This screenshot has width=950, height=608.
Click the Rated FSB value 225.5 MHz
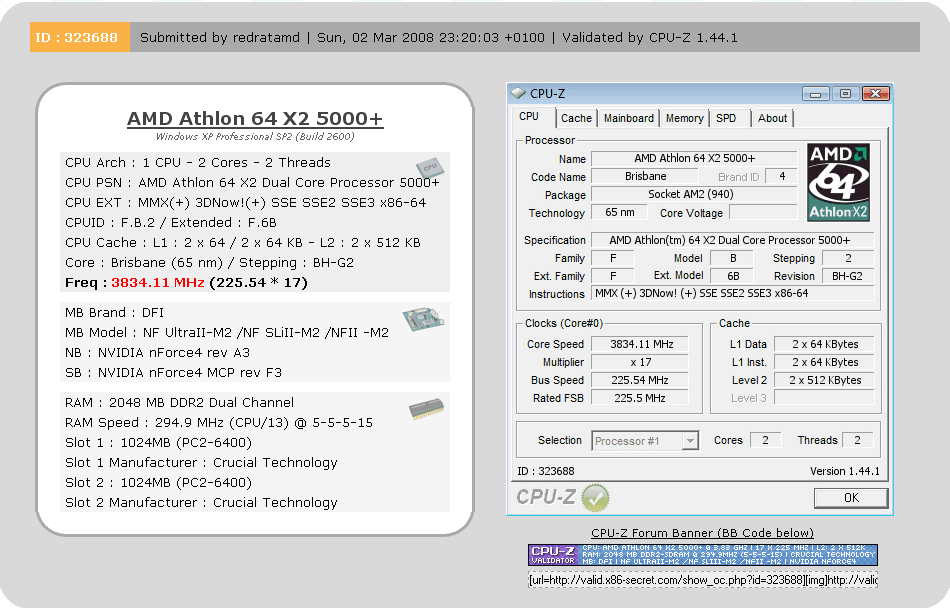(640, 398)
